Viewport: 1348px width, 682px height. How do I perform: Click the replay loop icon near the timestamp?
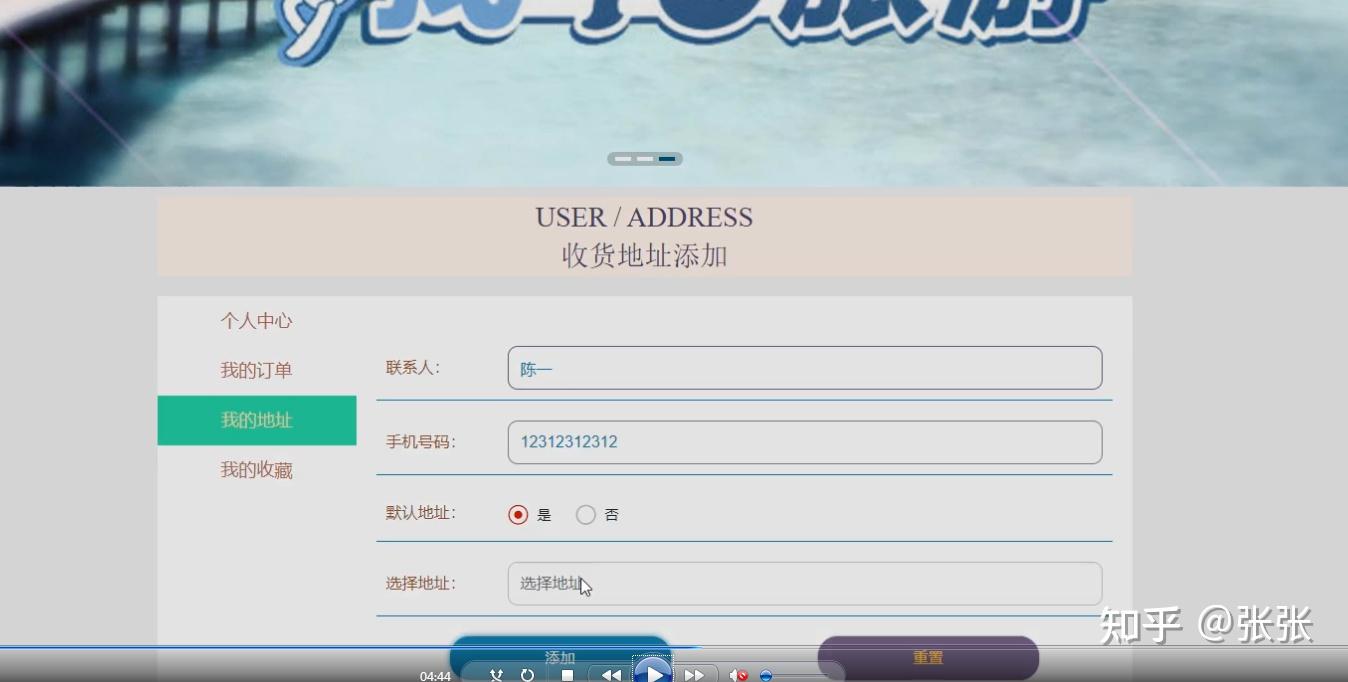pyautogui.click(x=526, y=675)
